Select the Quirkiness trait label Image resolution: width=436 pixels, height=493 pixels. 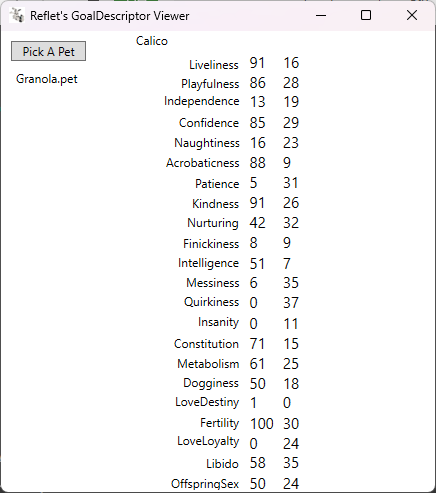(211, 302)
